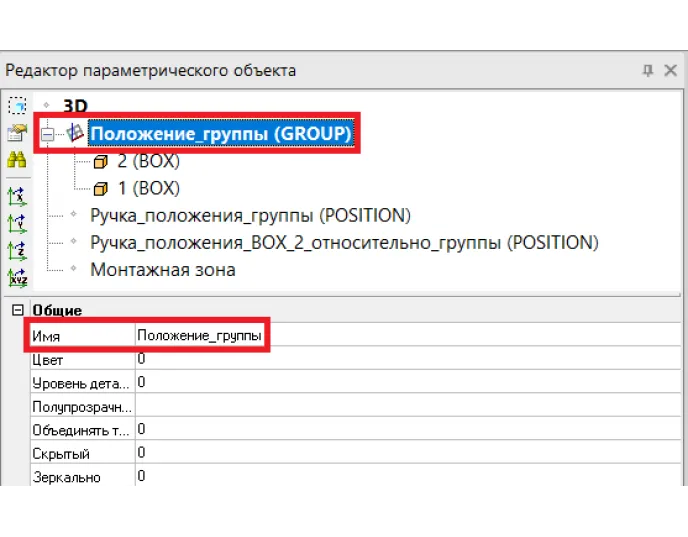Click the Уровень дета... property label
Screen dimensions: 688x537
tap(81, 383)
